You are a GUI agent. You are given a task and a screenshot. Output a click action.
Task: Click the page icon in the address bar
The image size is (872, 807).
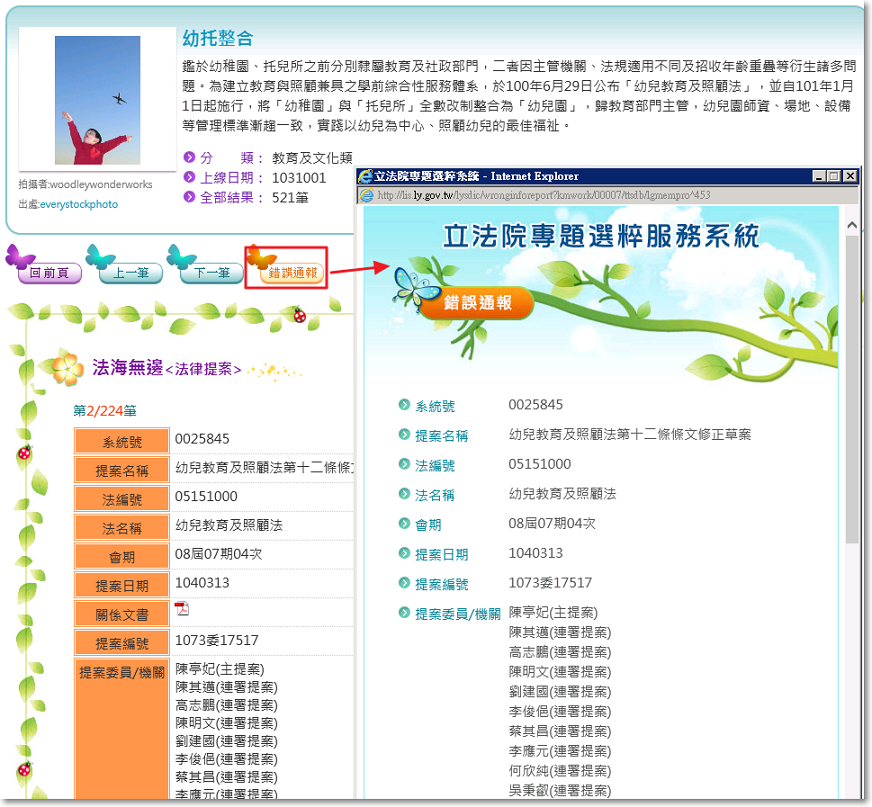(x=367, y=195)
